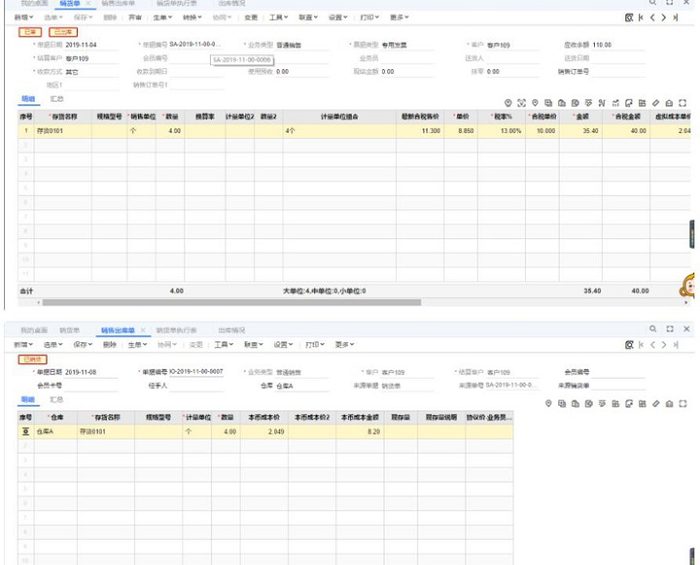700x565 pixels.
Task: Click the document locate icon in 销售出库单 toolbar
Action: click(629, 345)
